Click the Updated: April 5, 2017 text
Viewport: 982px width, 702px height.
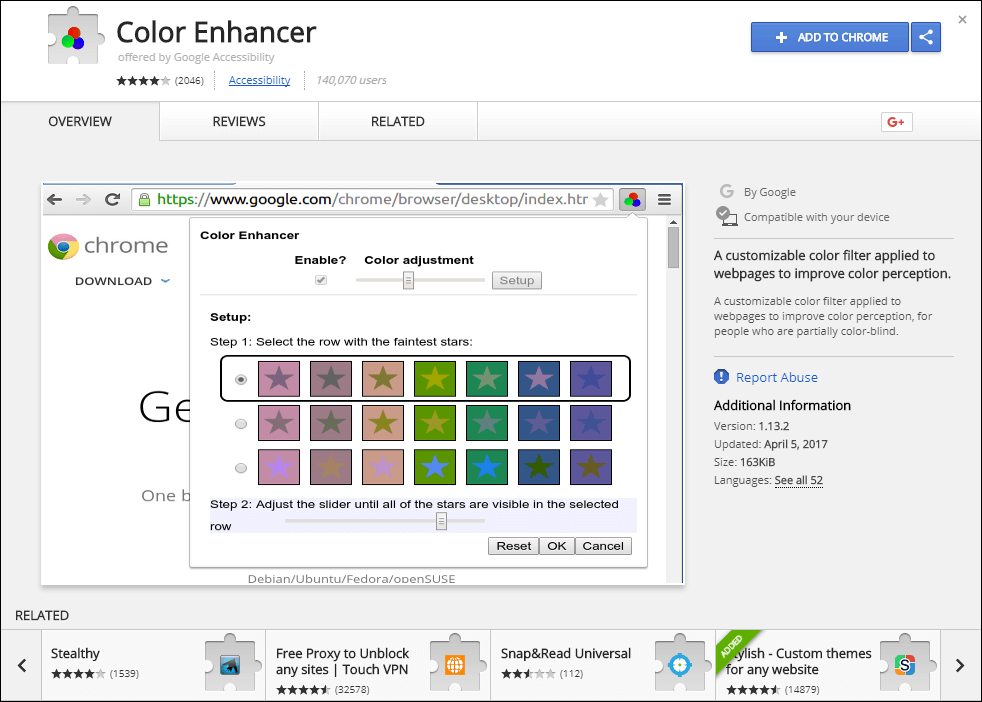click(x=771, y=444)
